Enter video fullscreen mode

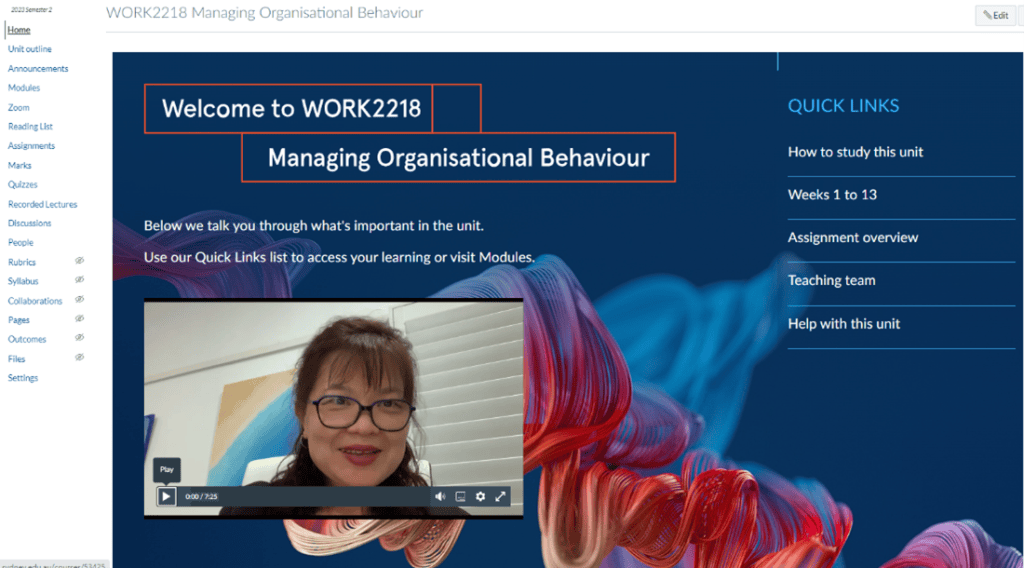coord(500,496)
